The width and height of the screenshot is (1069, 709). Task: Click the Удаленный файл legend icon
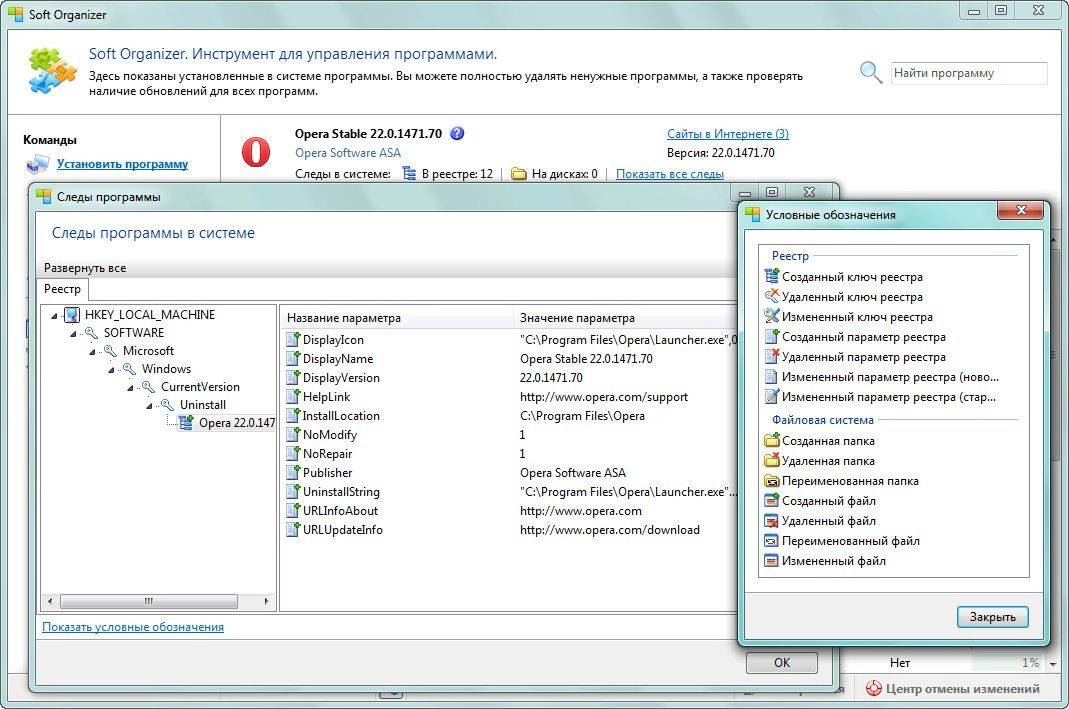coord(772,521)
